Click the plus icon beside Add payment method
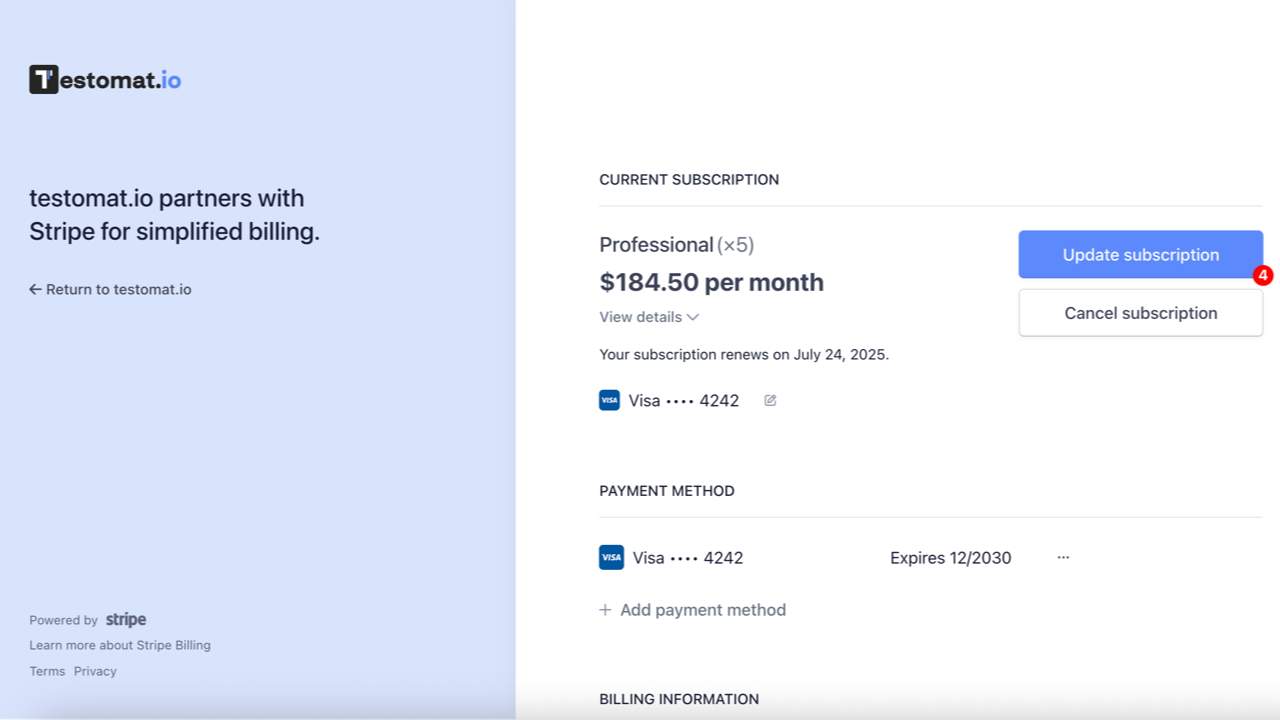This screenshot has height=720, width=1280. click(x=604, y=610)
